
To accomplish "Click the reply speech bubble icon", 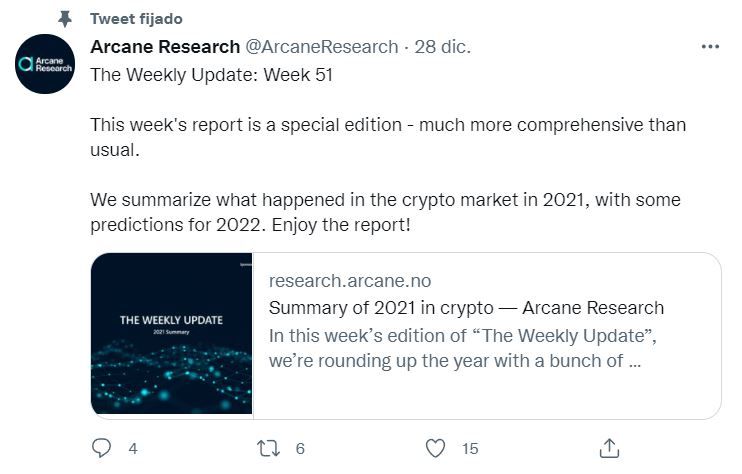I will (x=101, y=448).
